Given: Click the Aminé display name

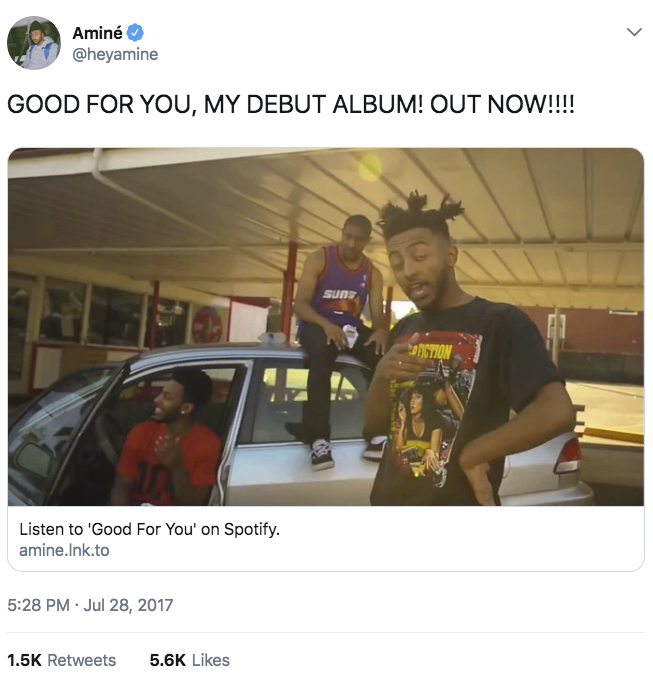Looking at the screenshot, I should [x=97, y=33].
